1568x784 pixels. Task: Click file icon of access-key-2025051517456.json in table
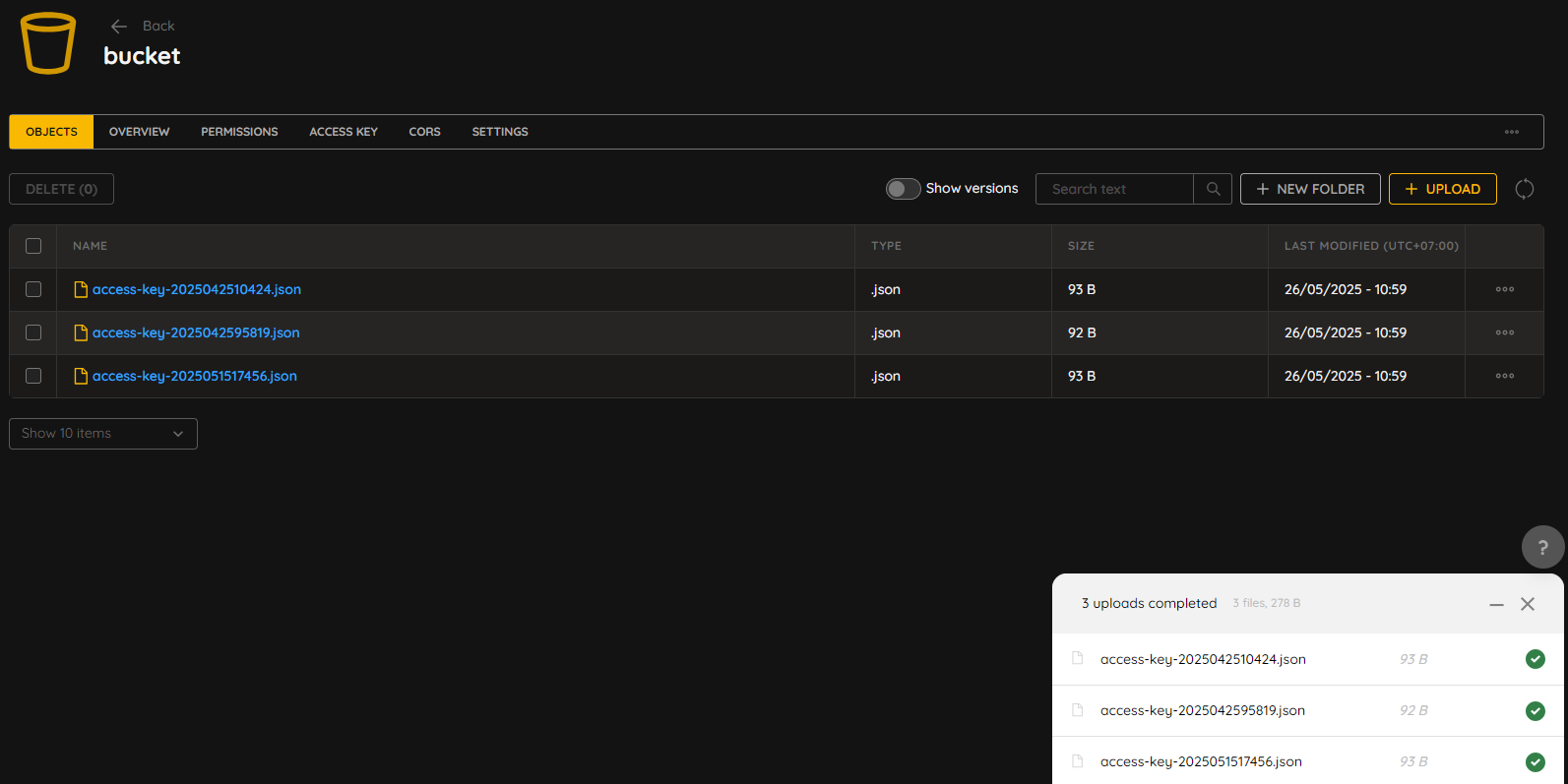pyautogui.click(x=81, y=376)
